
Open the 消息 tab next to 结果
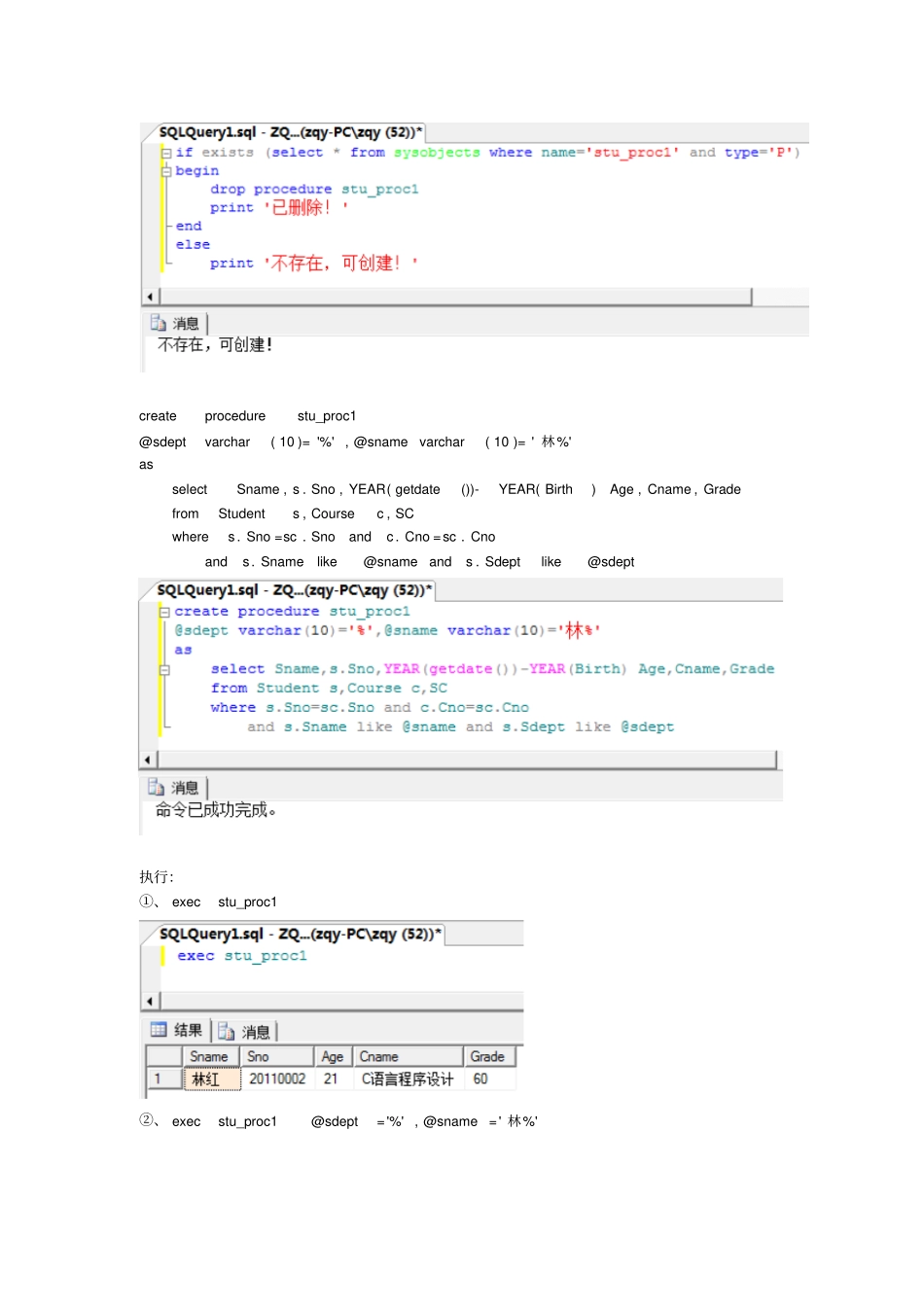click(256, 1032)
